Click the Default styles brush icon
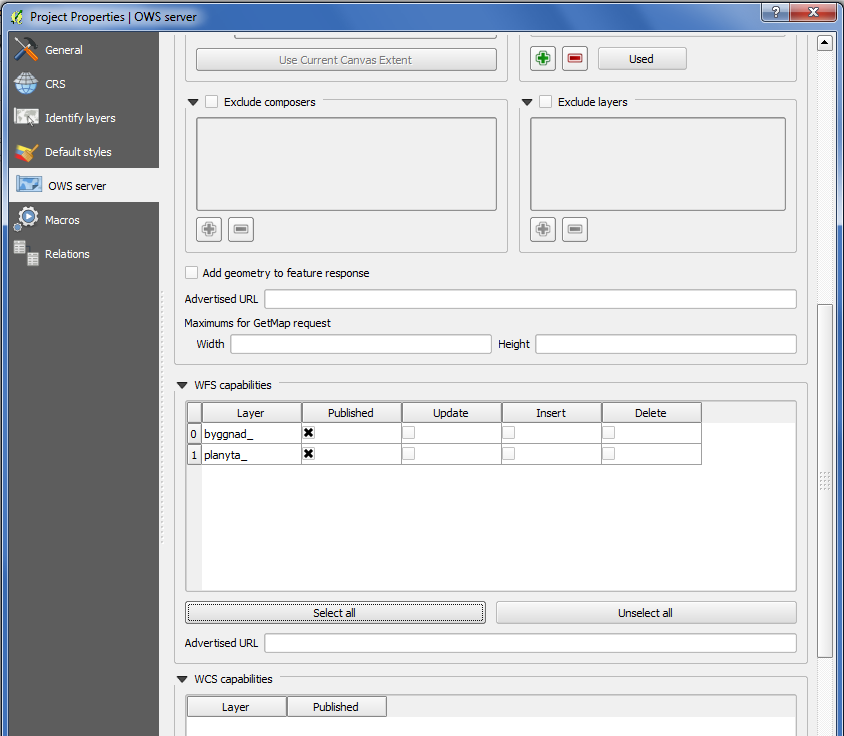The width and height of the screenshot is (844, 736). [x=26, y=152]
